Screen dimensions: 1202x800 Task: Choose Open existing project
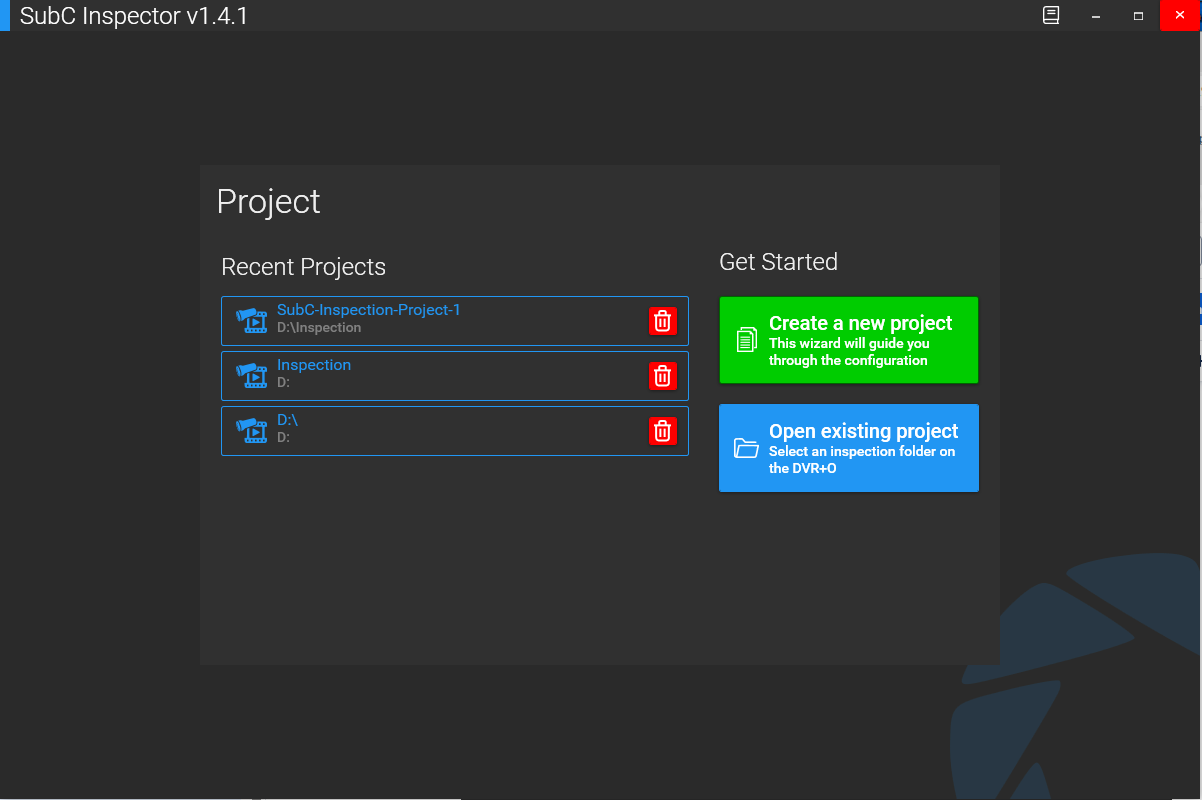click(863, 431)
